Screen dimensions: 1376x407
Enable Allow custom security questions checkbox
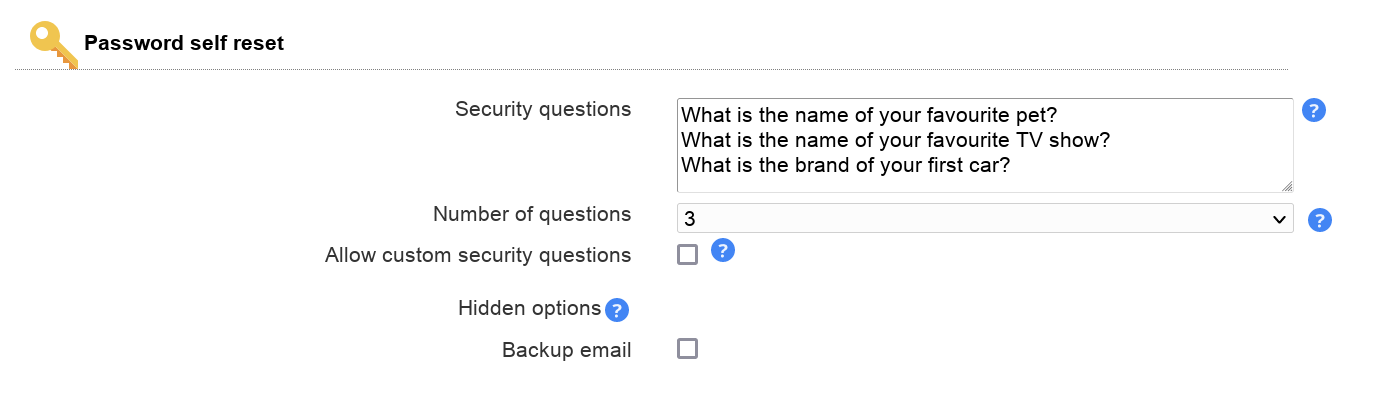click(x=687, y=255)
